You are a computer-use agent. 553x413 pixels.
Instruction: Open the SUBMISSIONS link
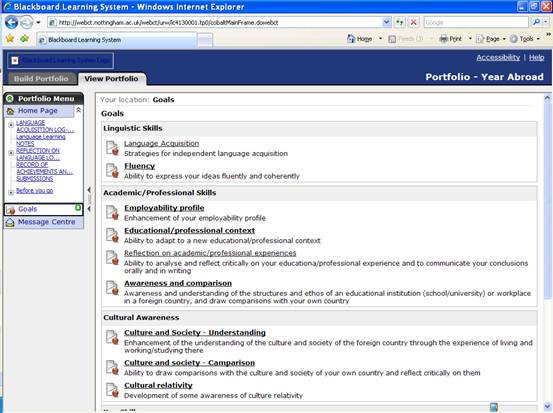[35, 179]
